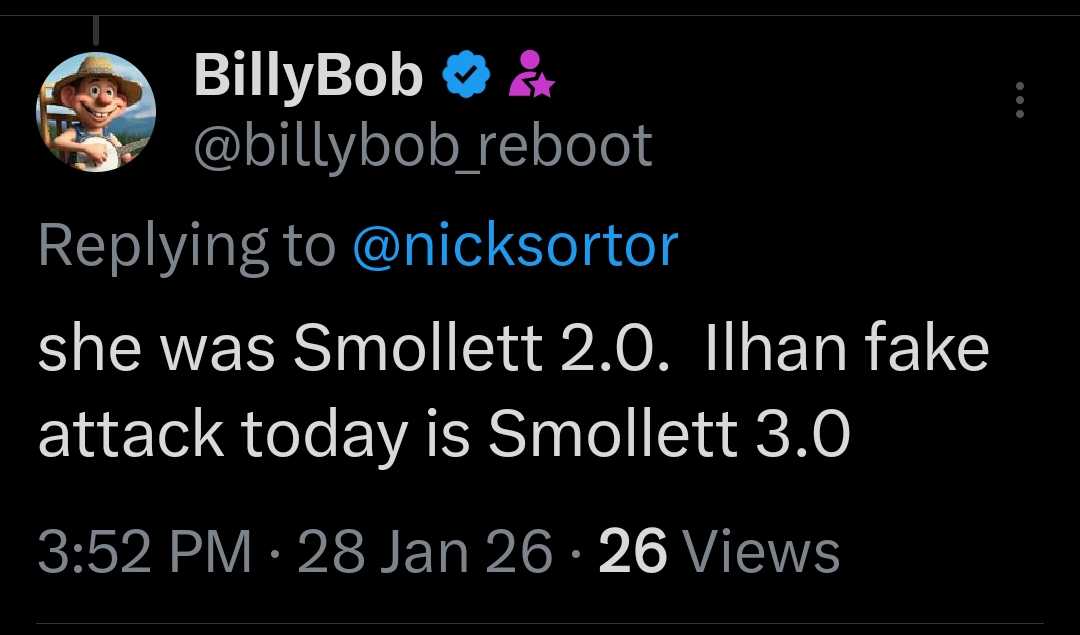Click the BillyBob display name
This screenshot has width=1080, height=635.
coord(308,76)
